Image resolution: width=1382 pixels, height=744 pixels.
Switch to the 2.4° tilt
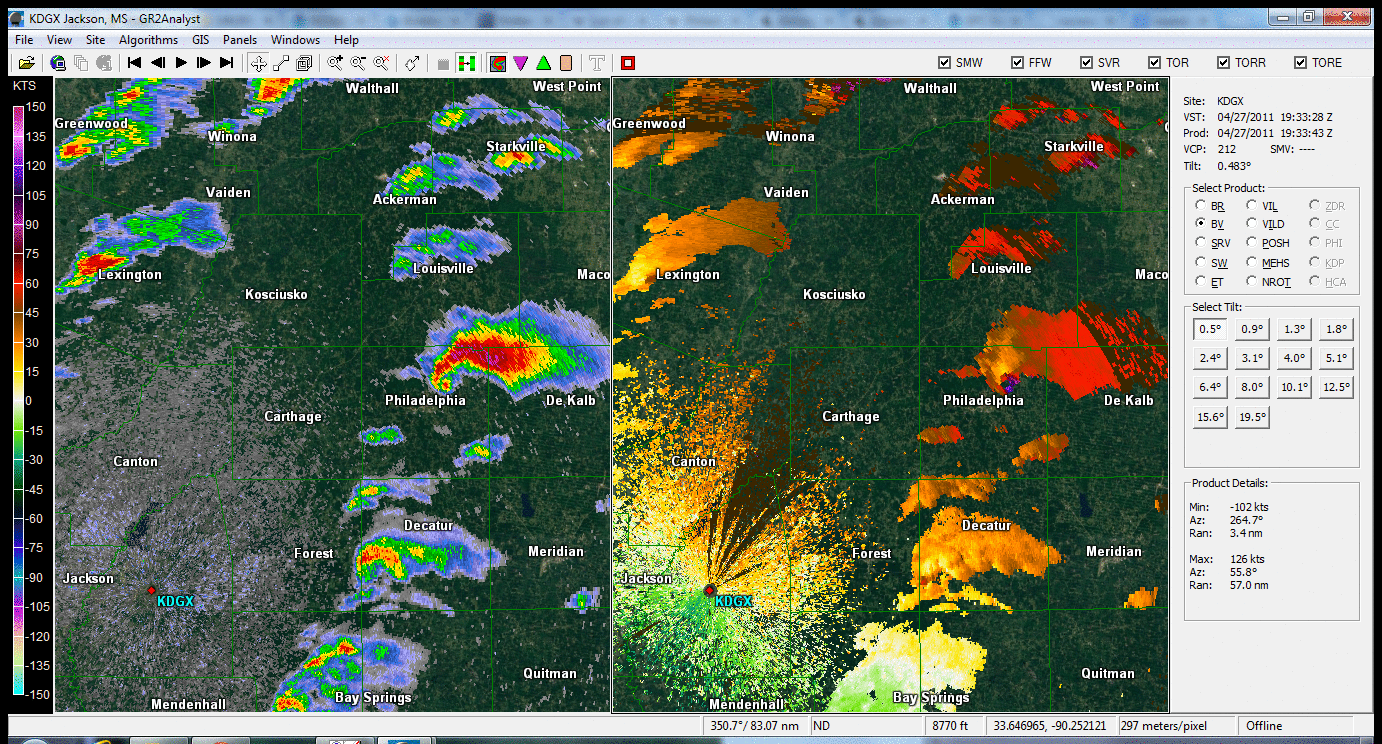coord(1210,358)
